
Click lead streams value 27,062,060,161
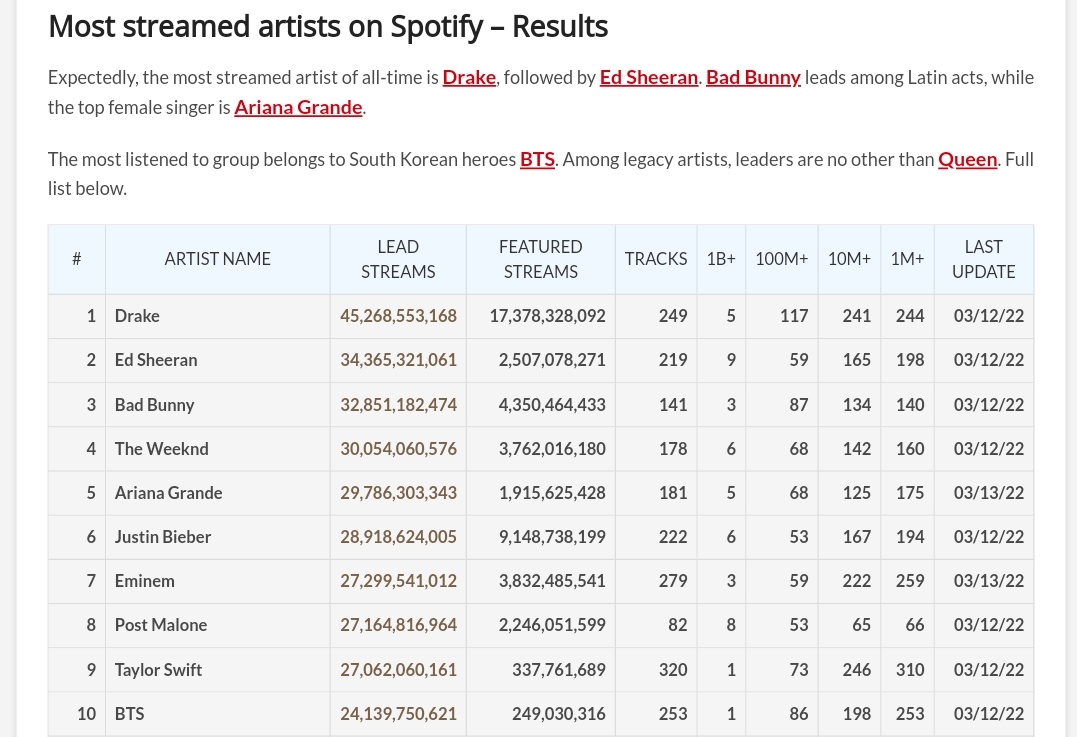tap(398, 670)
